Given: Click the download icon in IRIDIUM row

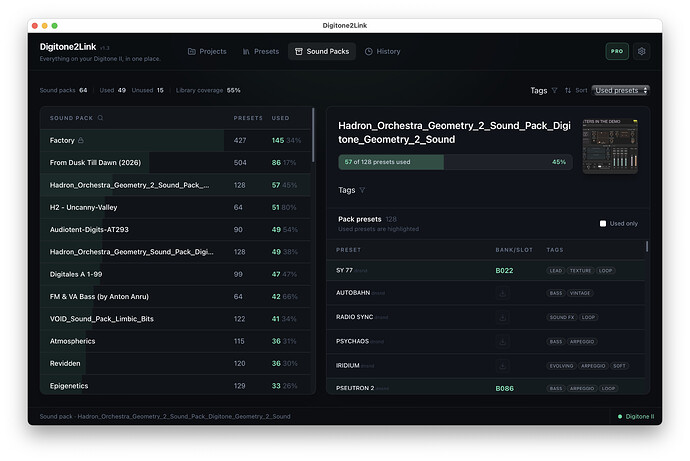Looking at the screenshot, I should pos(503,366).
